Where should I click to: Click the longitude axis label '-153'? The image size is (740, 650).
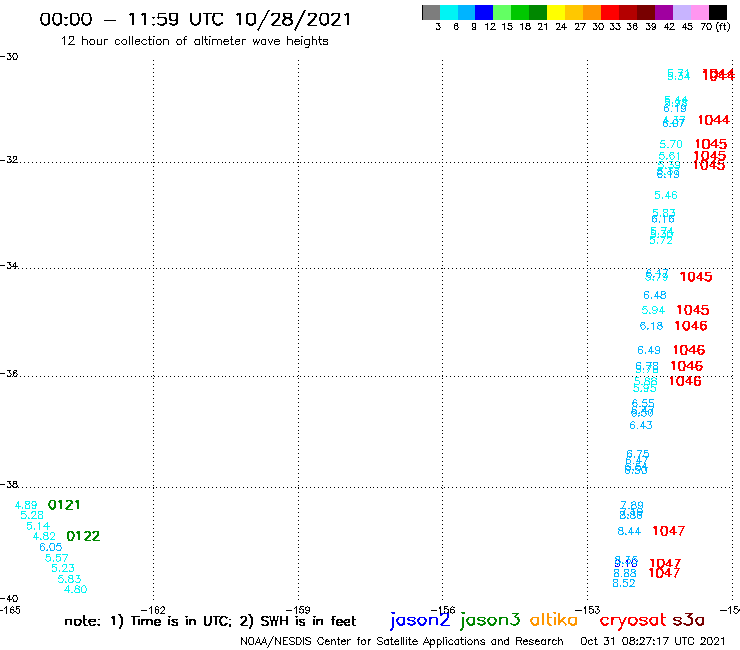tap(587, 610)
